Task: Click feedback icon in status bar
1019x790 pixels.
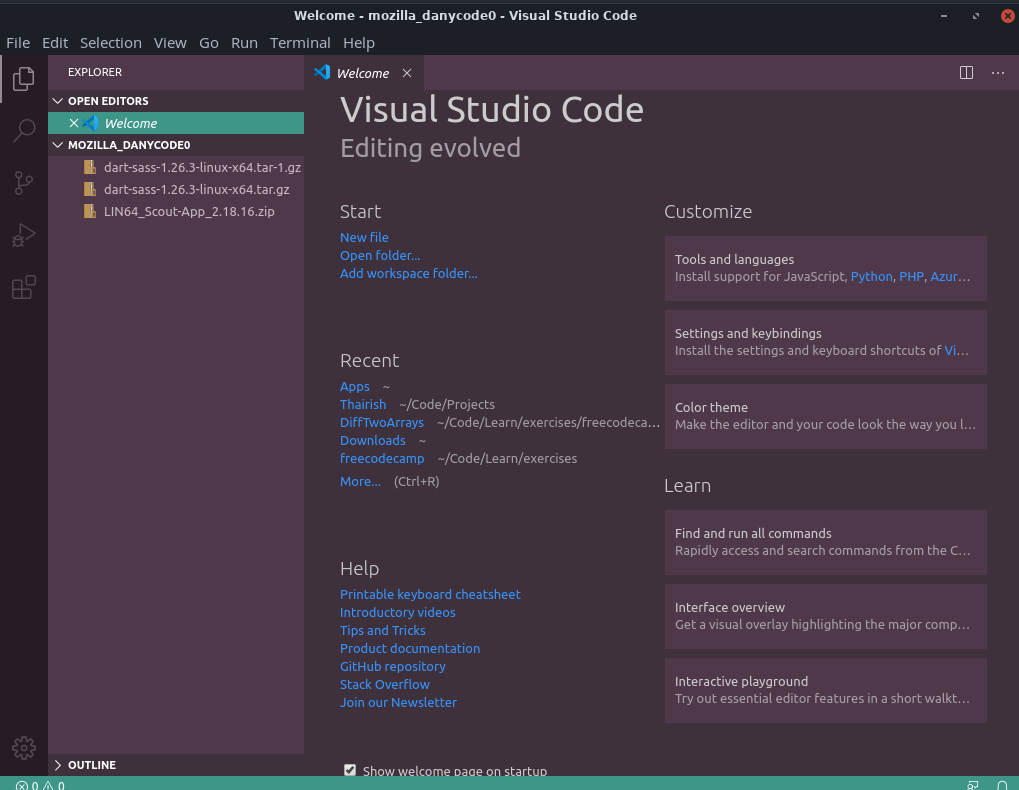Action: tap(972, 785)
